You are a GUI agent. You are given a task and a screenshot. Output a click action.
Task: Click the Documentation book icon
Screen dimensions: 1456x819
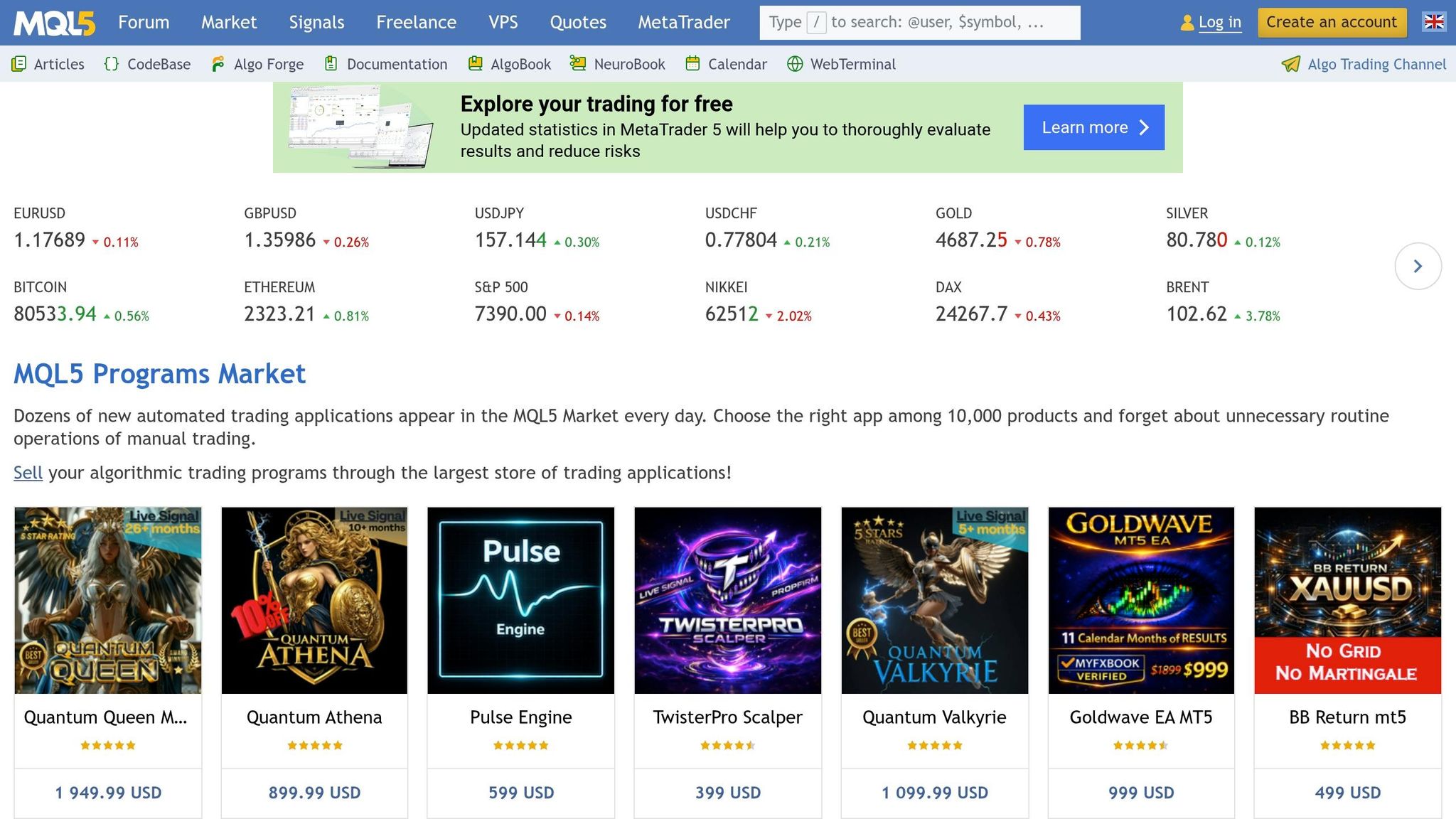[x=331, y=64]
